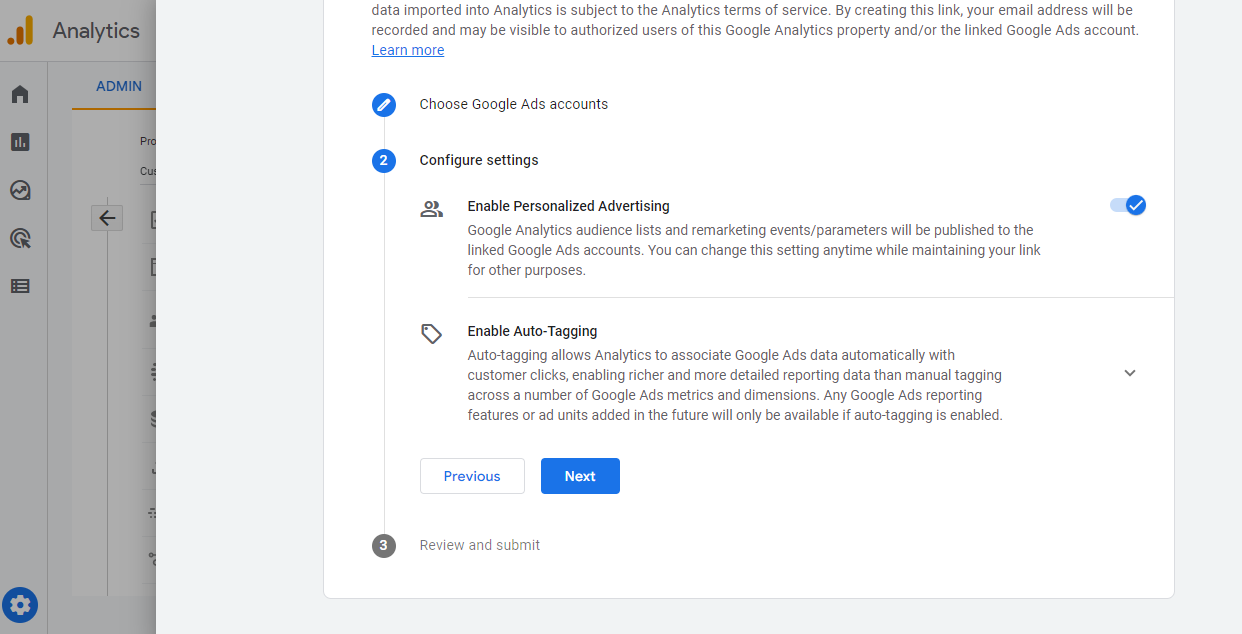Click the Personalized Advertising people icon

coord(431,209)
